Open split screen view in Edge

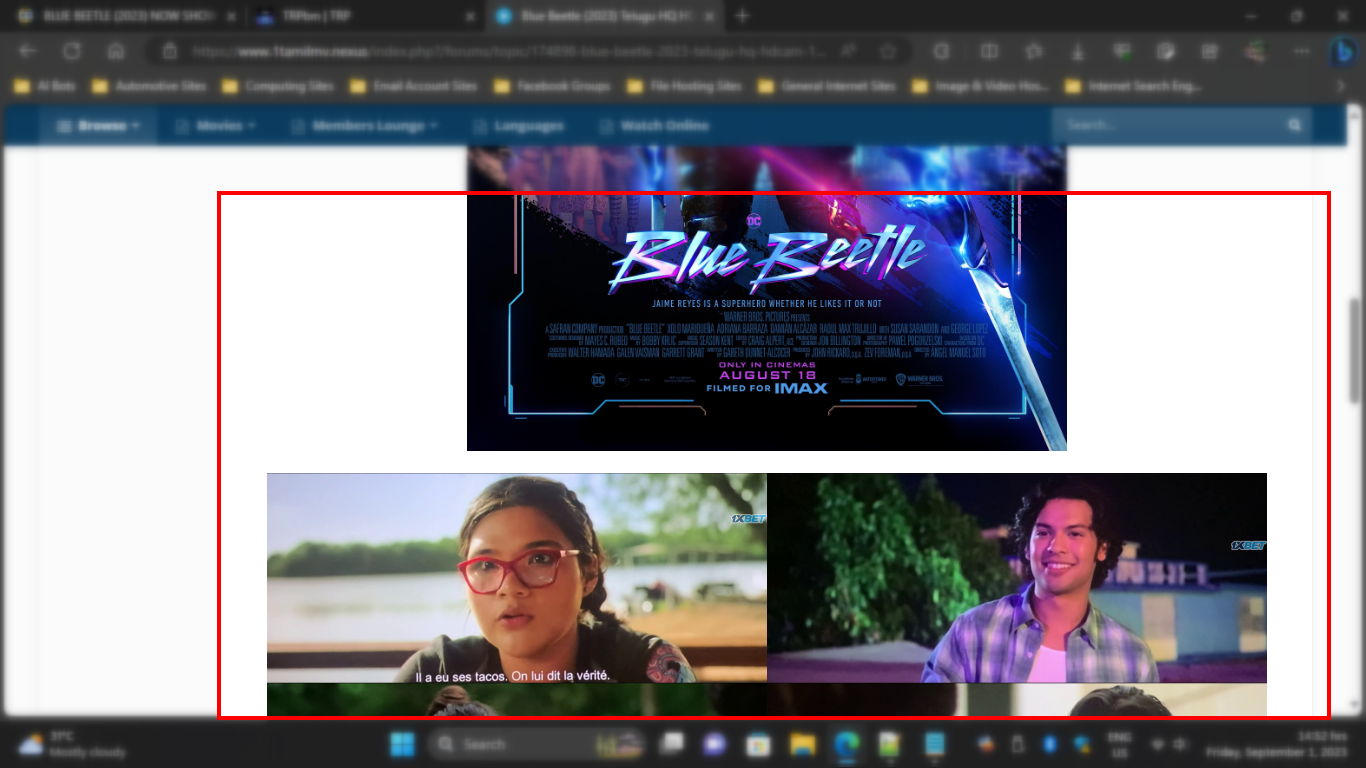989,51
